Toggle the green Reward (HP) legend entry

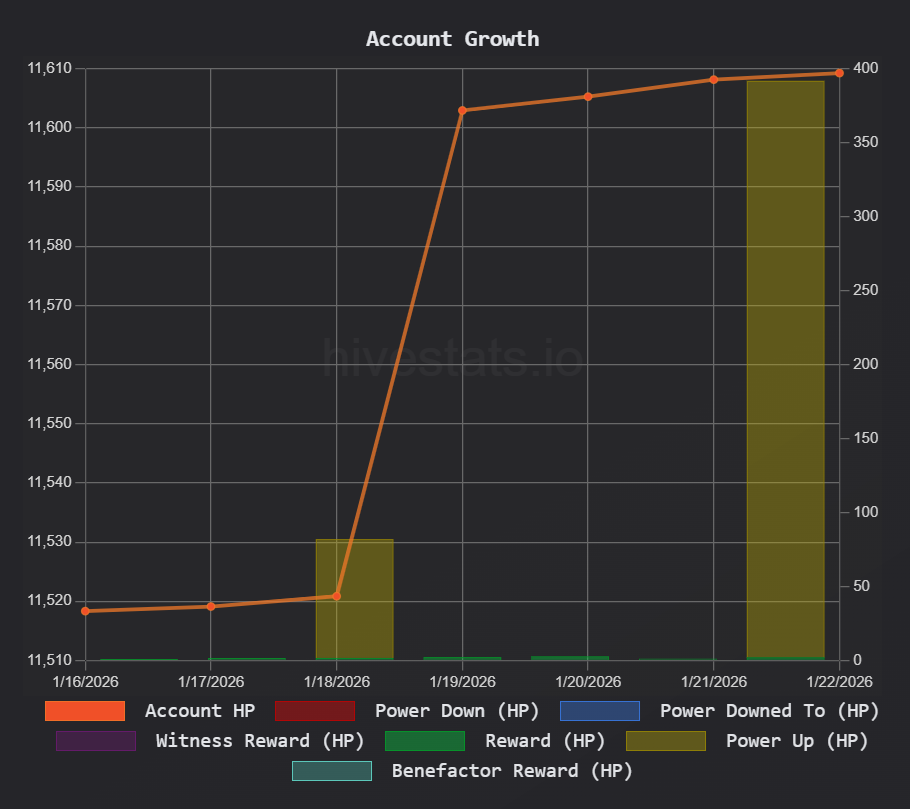click(x=544, y=741)
